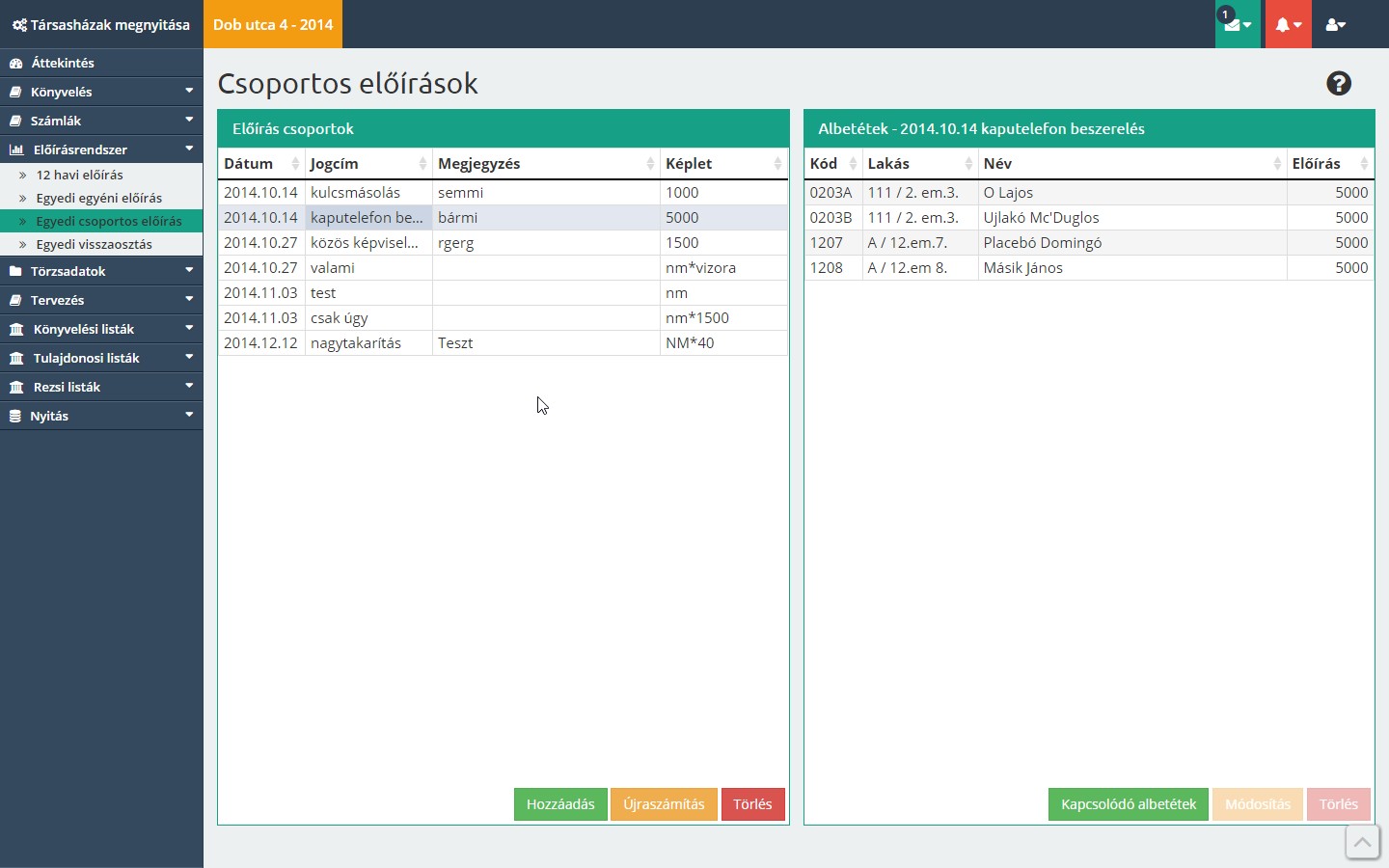Select the nagytakarítás row in the table
This screenshot has height=868, width=1389.
click(x=356, y=343)
